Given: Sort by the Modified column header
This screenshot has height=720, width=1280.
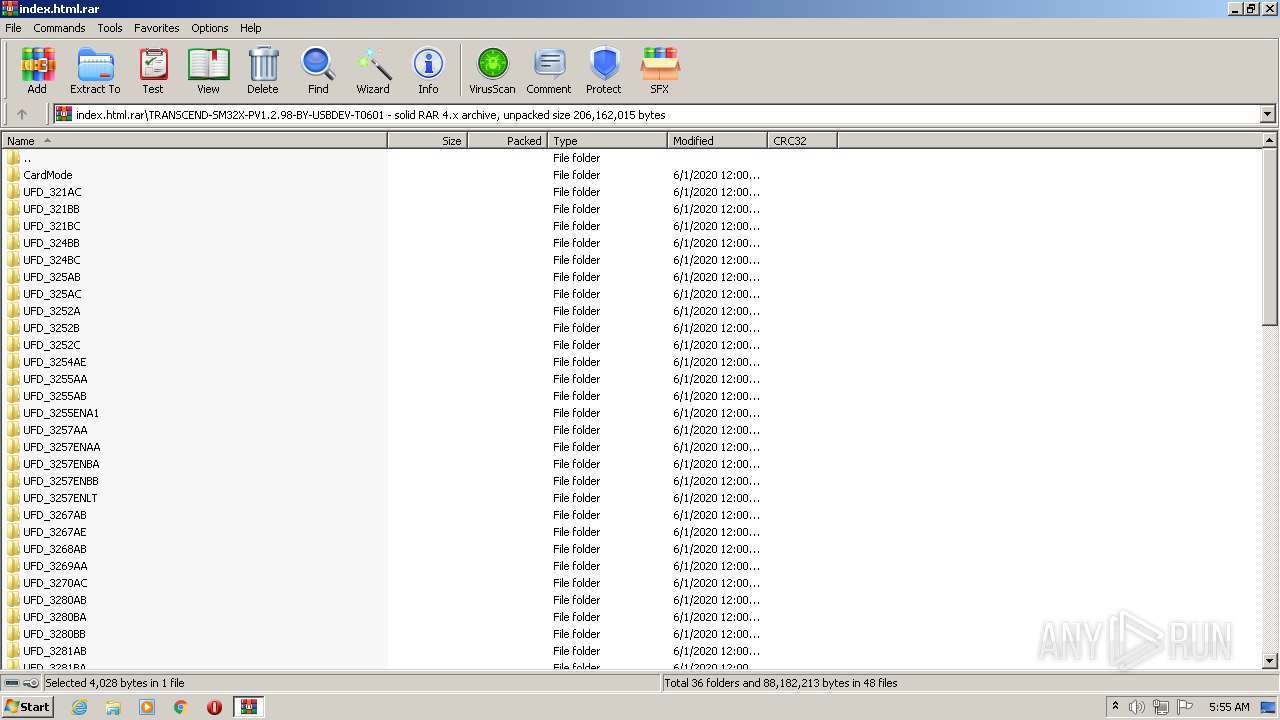Looking at the screenshot, I should (x=717, y=141).
